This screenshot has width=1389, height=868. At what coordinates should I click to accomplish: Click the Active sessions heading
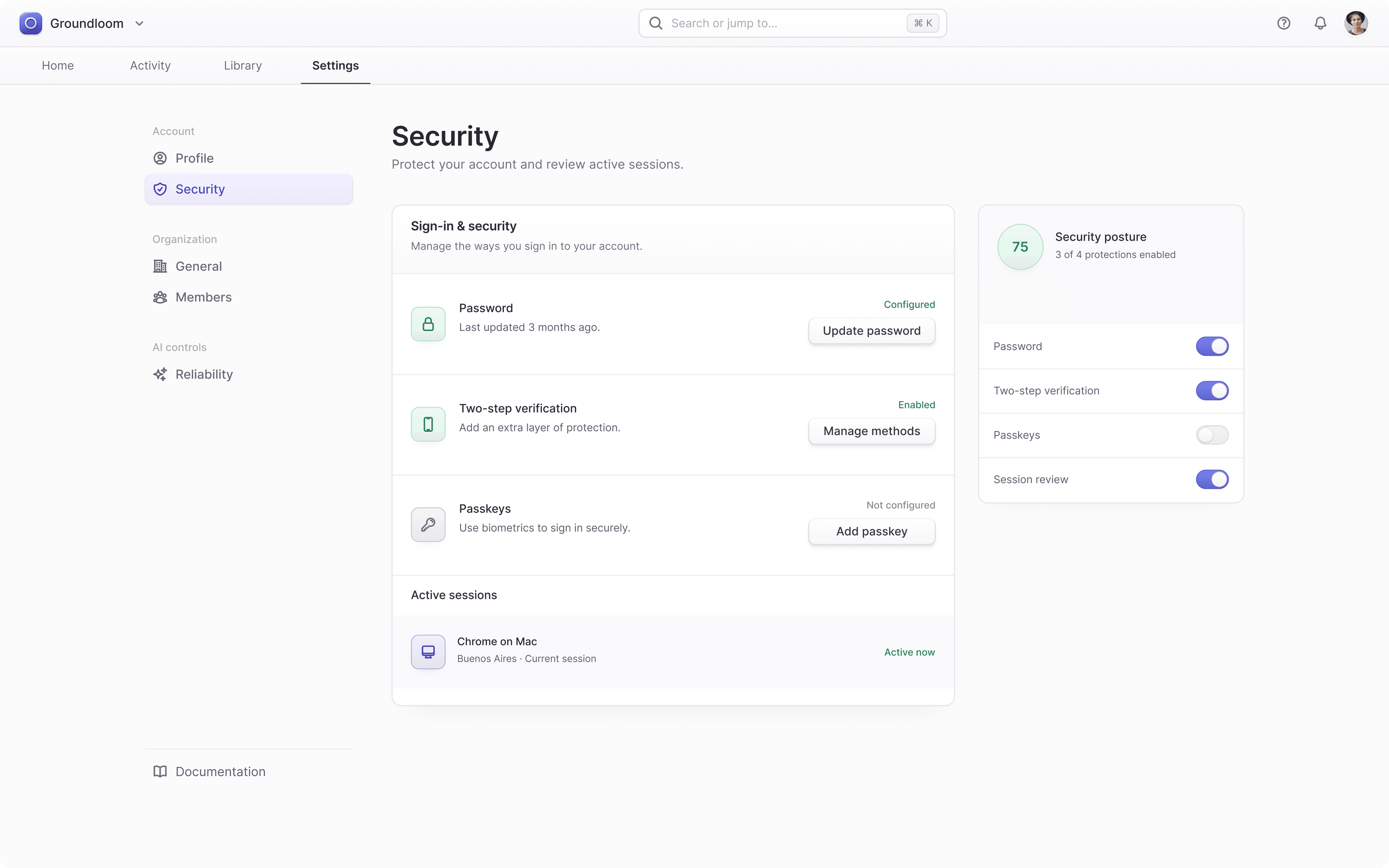click(454, 595)
